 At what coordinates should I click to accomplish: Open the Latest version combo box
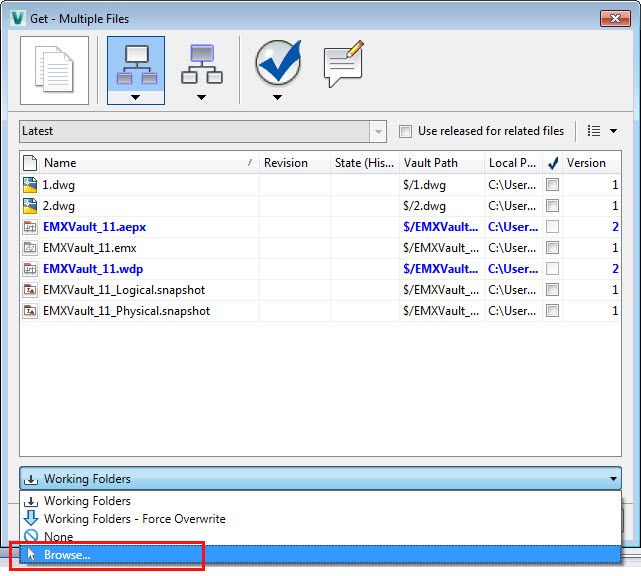tap(203, 131)
